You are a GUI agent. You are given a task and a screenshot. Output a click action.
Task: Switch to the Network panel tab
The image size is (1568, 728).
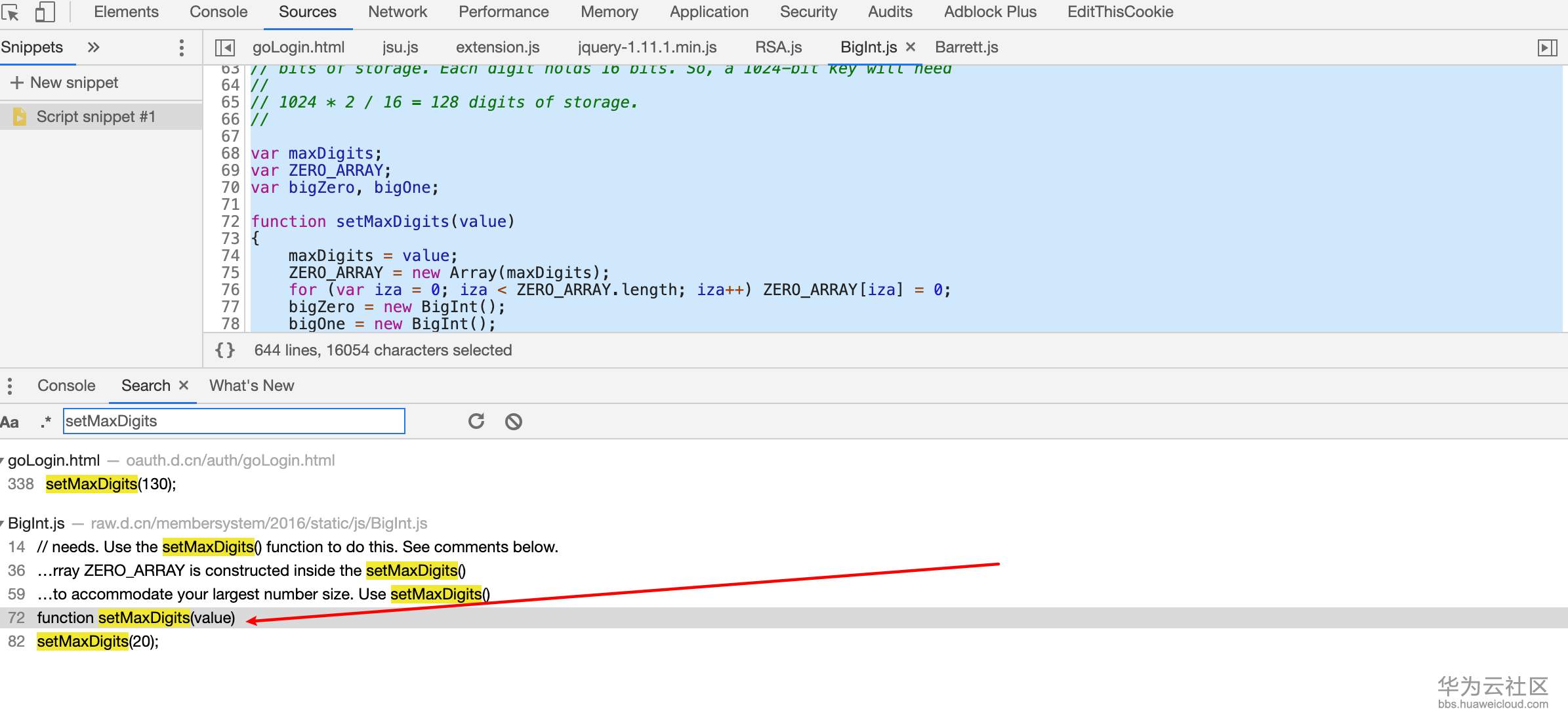pos(397,12)
